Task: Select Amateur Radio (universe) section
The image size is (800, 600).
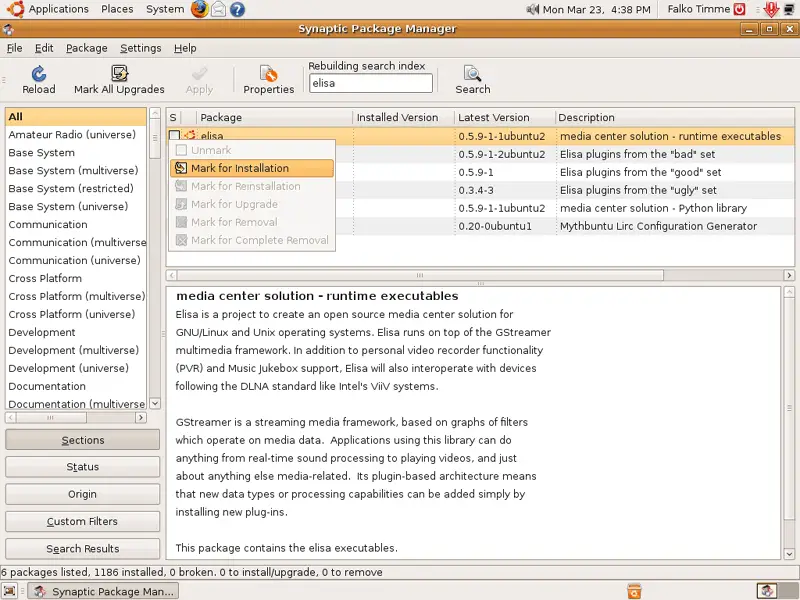Action: [76, 135]
